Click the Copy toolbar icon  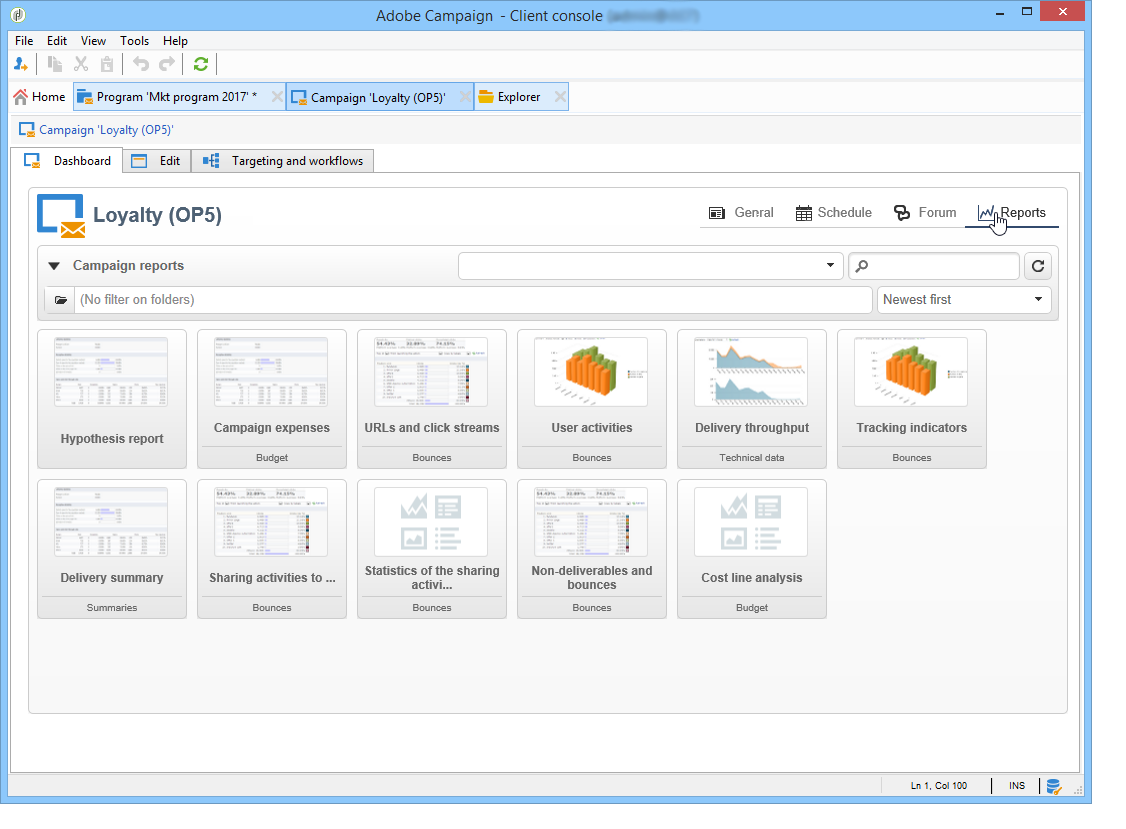tap(55, 65)
